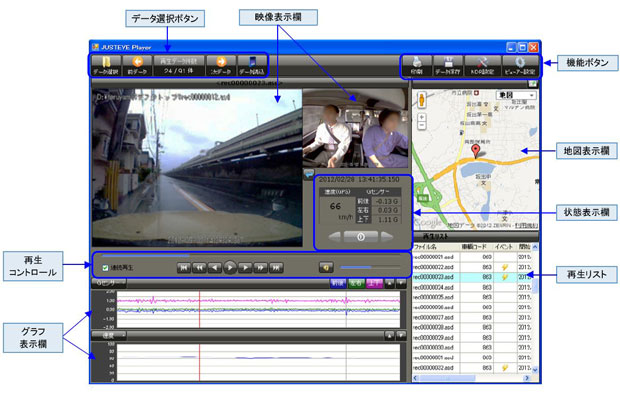The width and height of the screenshot is (620, 393).
Task: Expand the 地図 map type dropdown
Action: coord(516,95)
